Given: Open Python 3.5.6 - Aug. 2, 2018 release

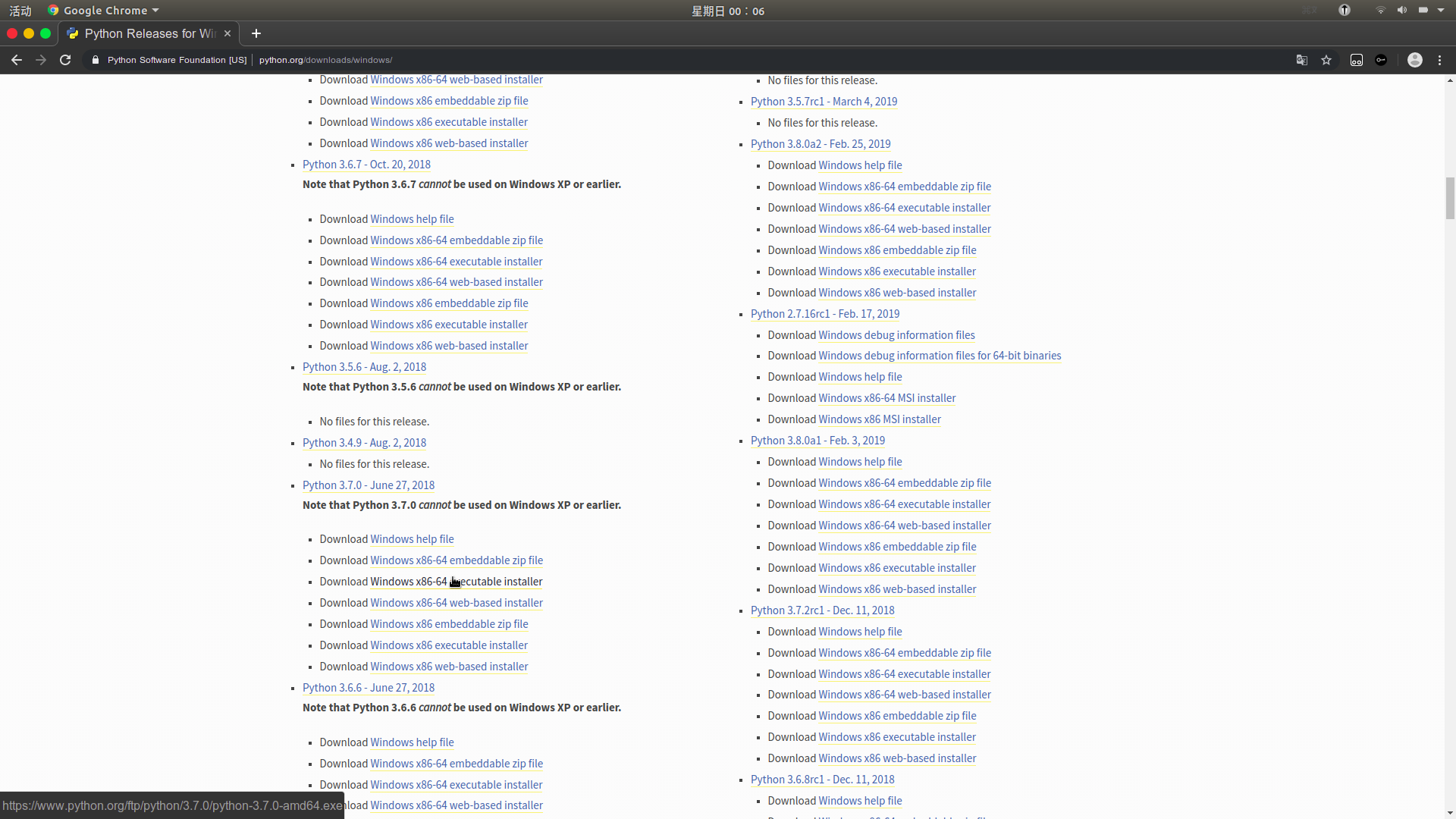Looking at the screenshot, I should [x=364, y=367].
